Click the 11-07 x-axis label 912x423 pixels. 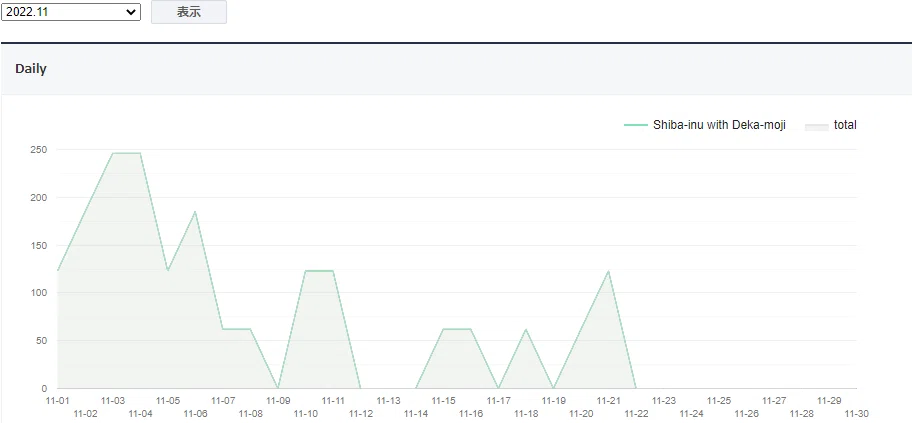[223, 401]
